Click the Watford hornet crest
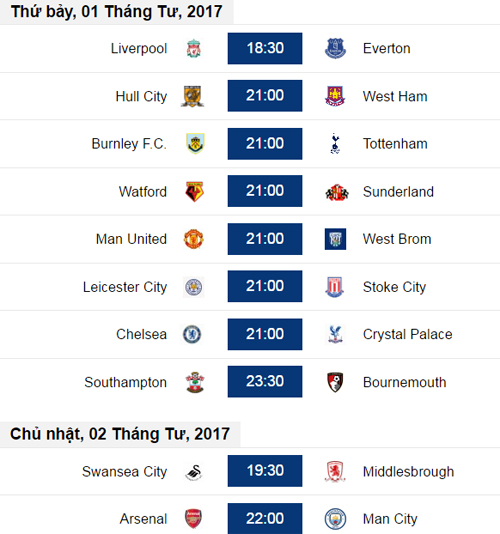 [x=194, y=191]
